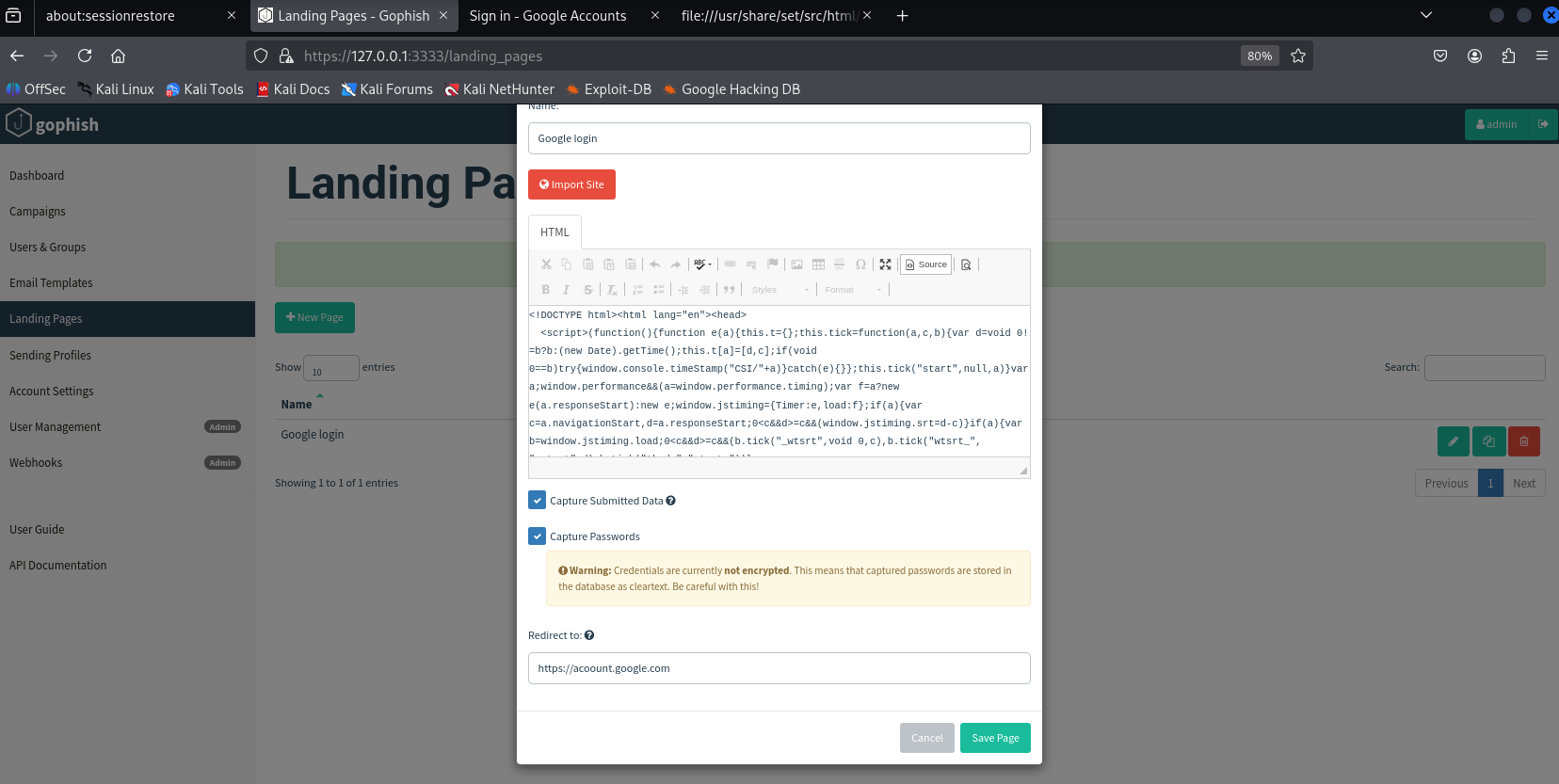Click the Unlink icon

coord(751,264)
